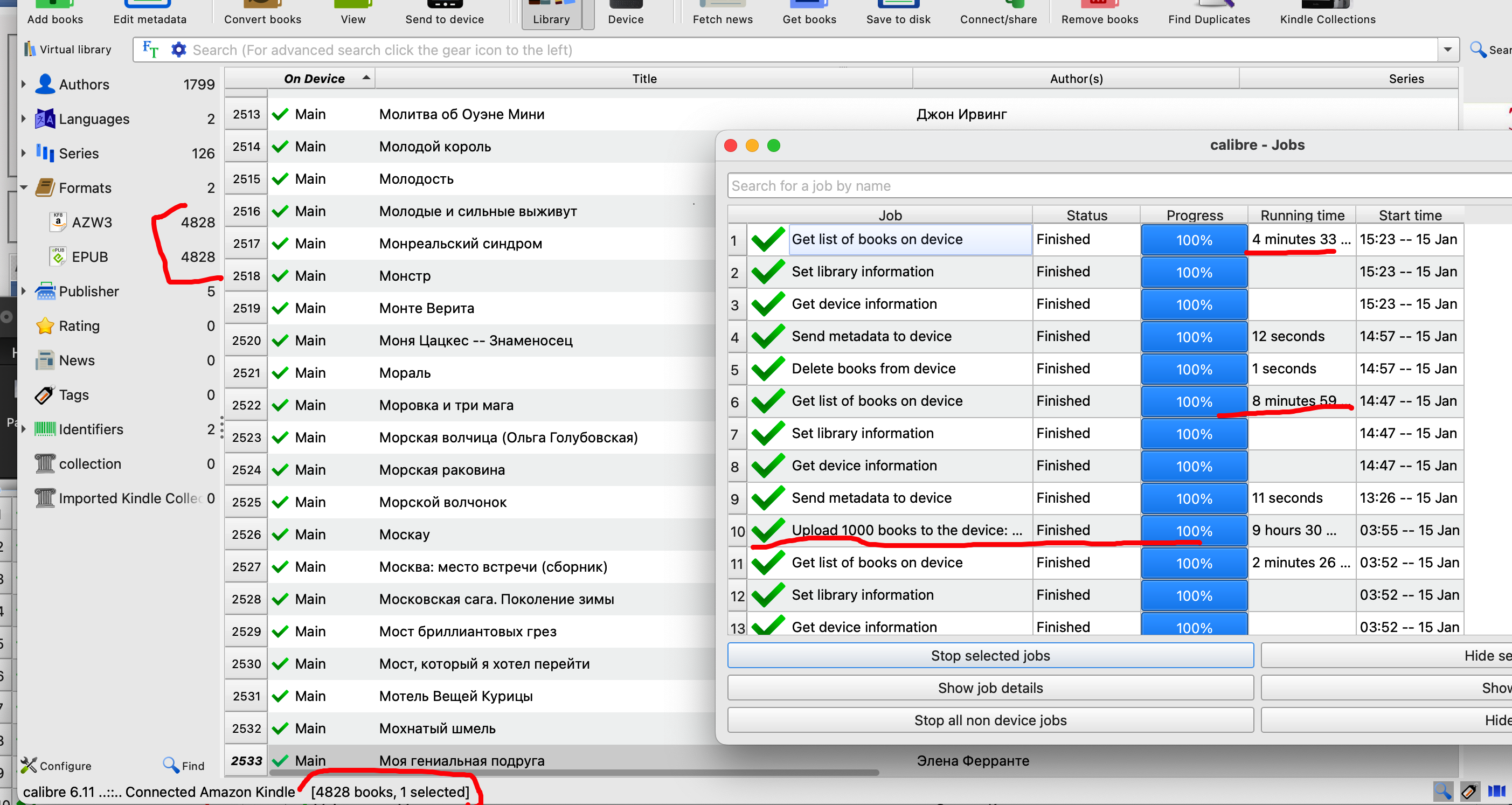Screen dimensions: 1512x805
Task: Click the full text search FT icon
Action: pyautogui.click(x=150, y=50)
